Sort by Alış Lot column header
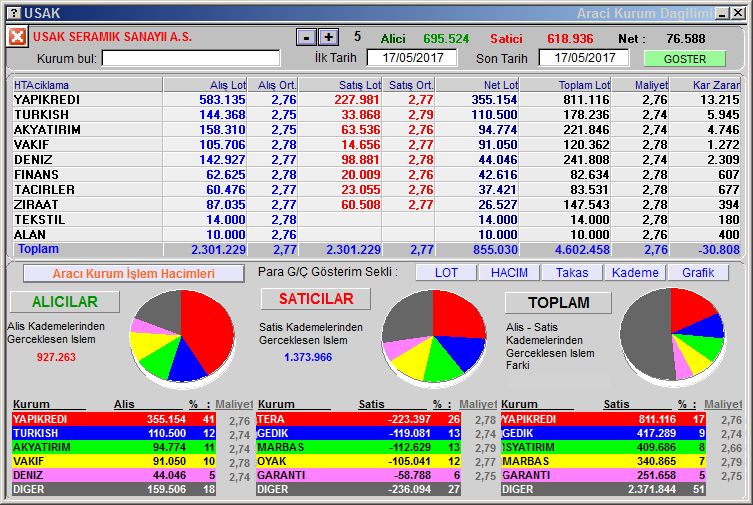753x505 pixels. click(206, 85)
